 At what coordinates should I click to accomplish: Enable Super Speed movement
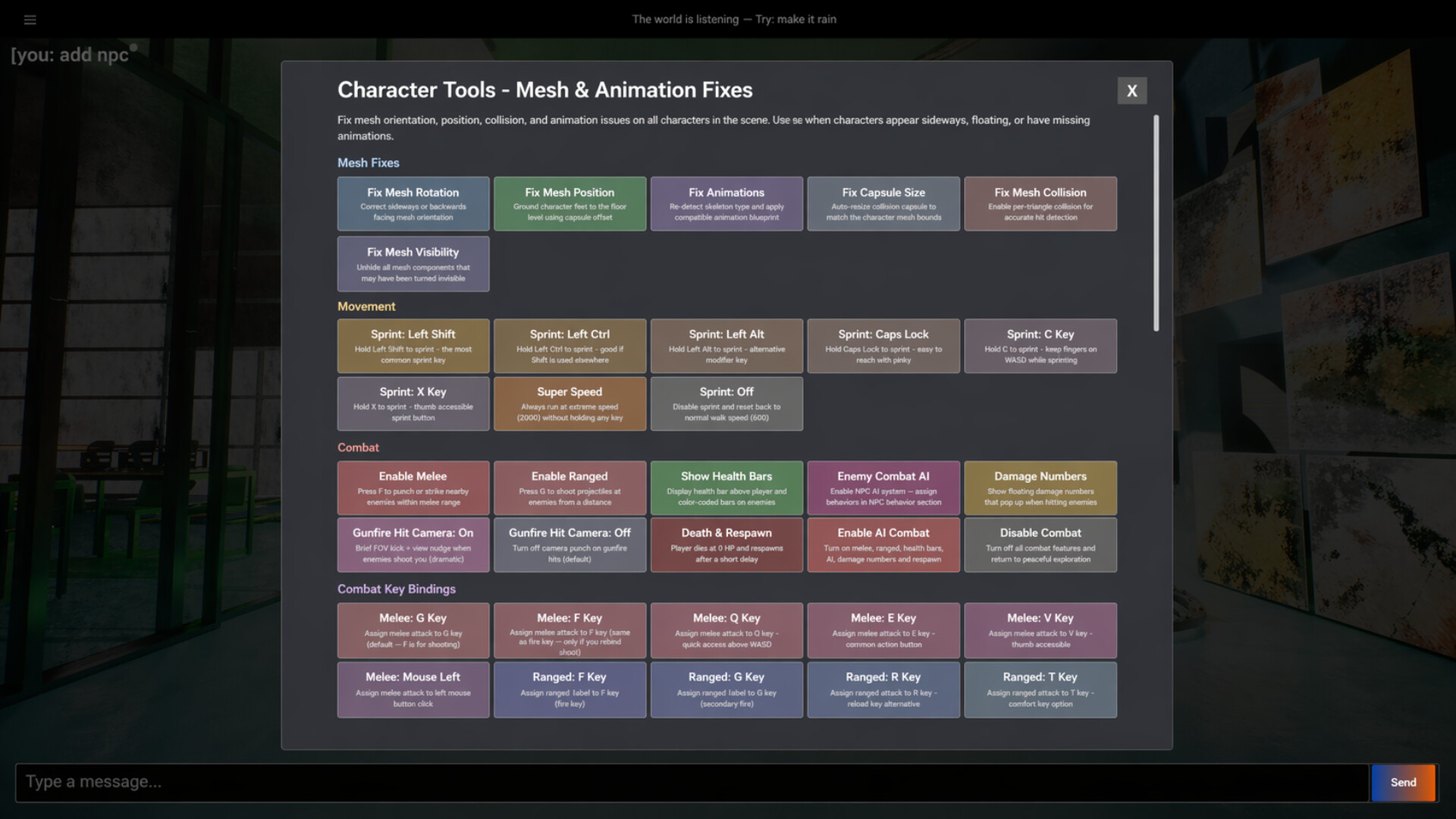570,403
